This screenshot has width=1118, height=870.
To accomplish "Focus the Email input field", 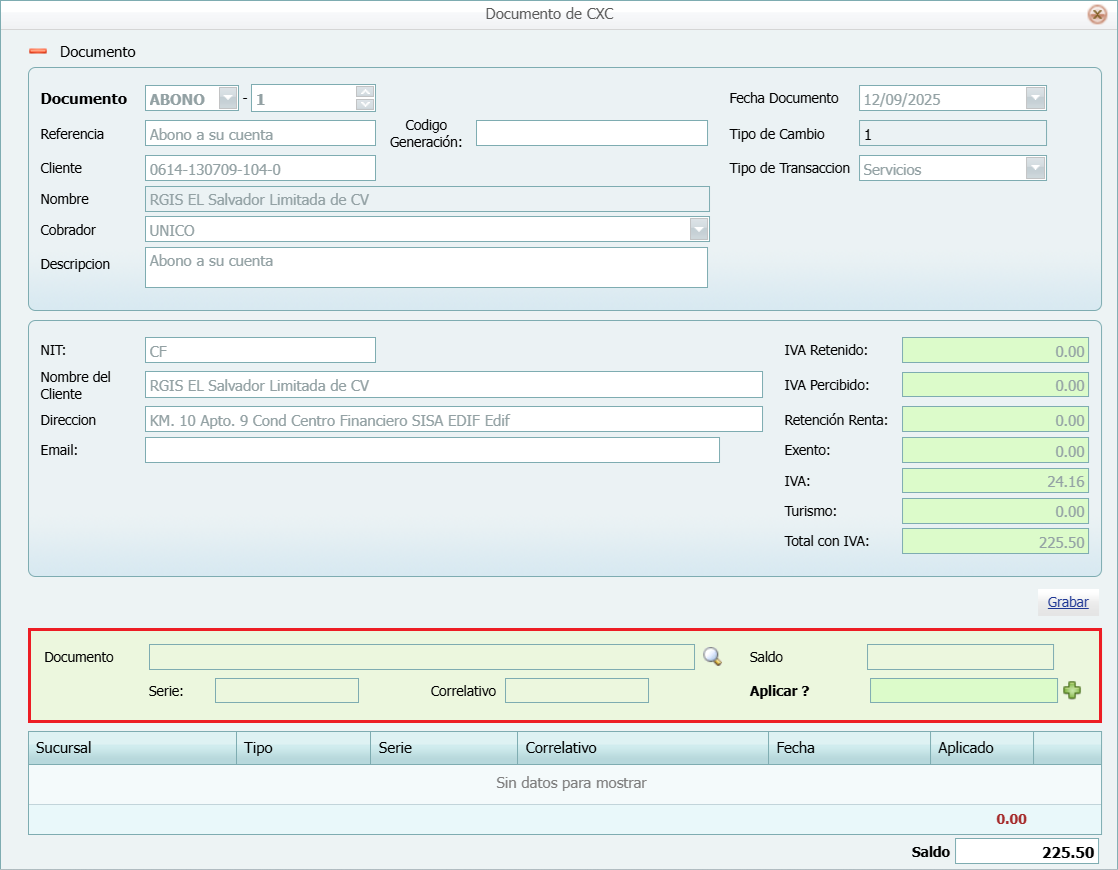I will point(432,450).
